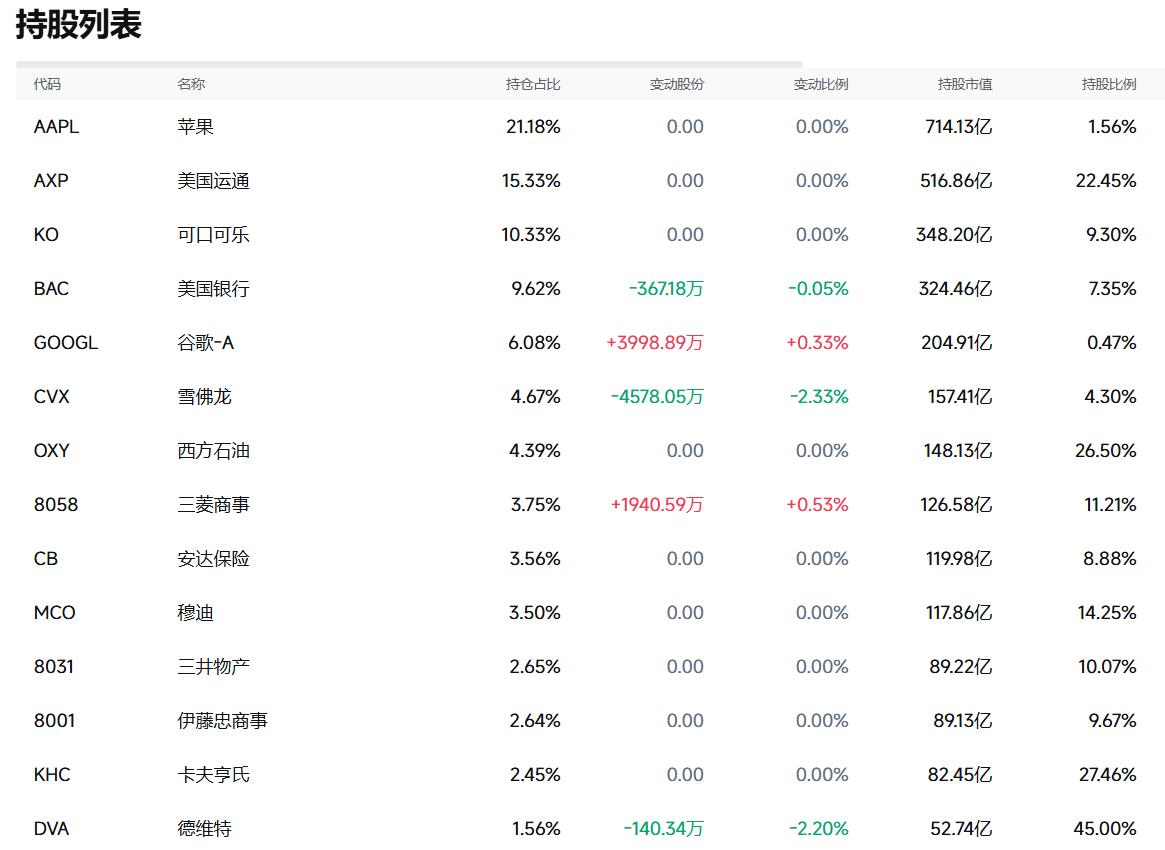This screenshot has width=1165, height=850.
Task: Select the 安达保险 stock name
Action: (213, 559)
